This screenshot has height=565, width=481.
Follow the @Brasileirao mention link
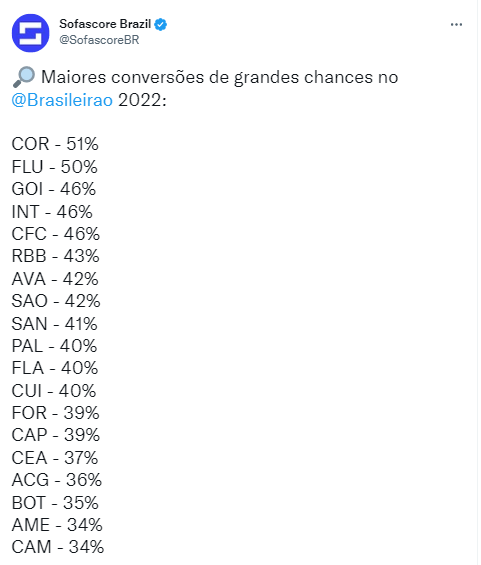click(x=62, y=100)
